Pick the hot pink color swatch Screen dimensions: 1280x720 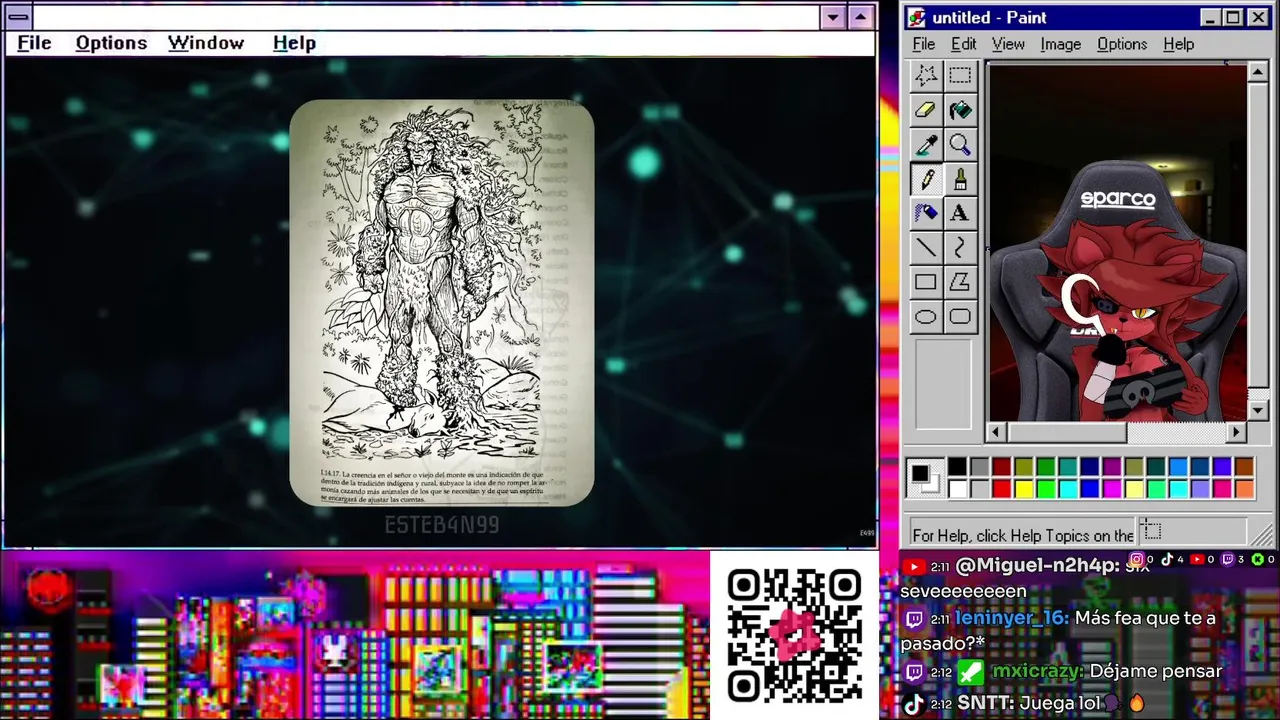point(1221,489)
